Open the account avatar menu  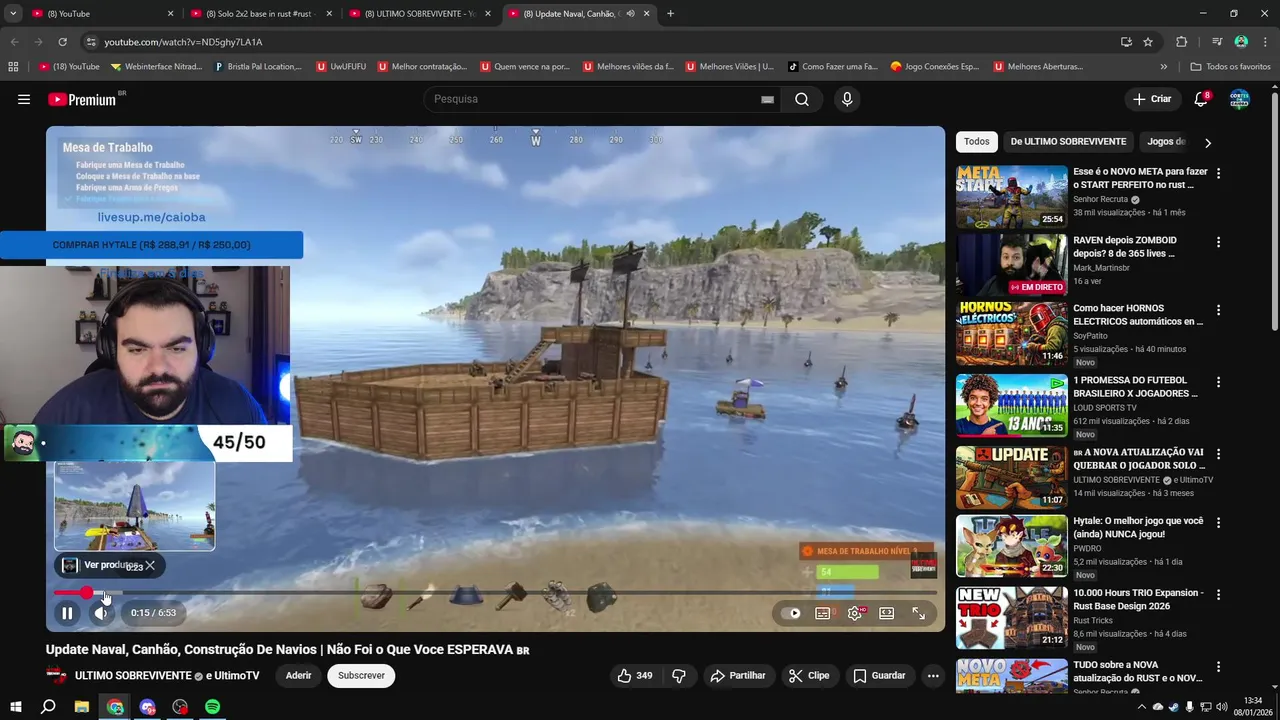click(1239, 99)
